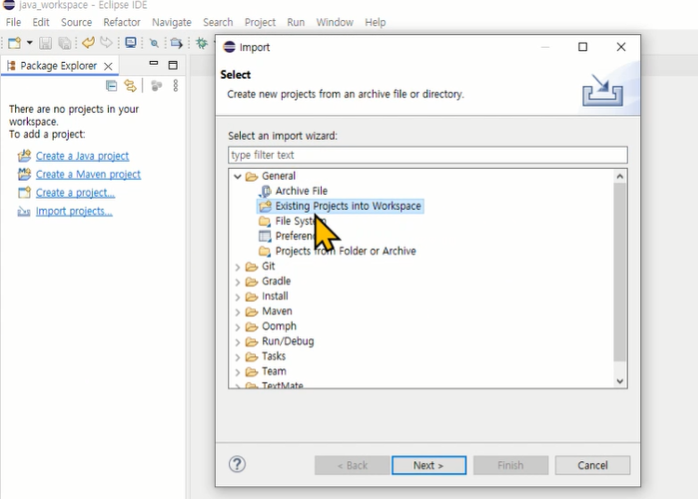Viewport: 698px width, 499px height.
Task: Expand the Maven folder
Action: point(237,312)
